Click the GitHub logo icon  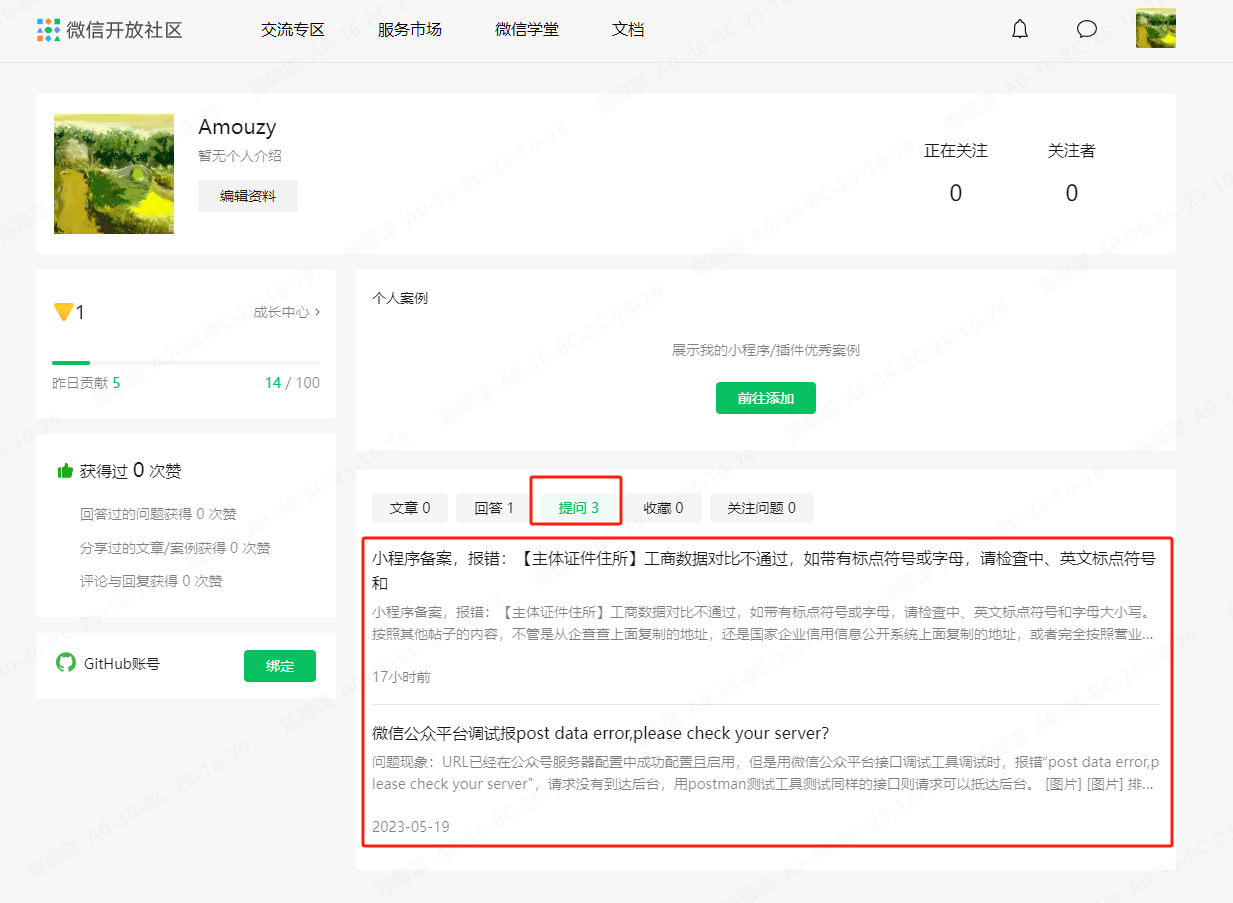coord(66,663)
